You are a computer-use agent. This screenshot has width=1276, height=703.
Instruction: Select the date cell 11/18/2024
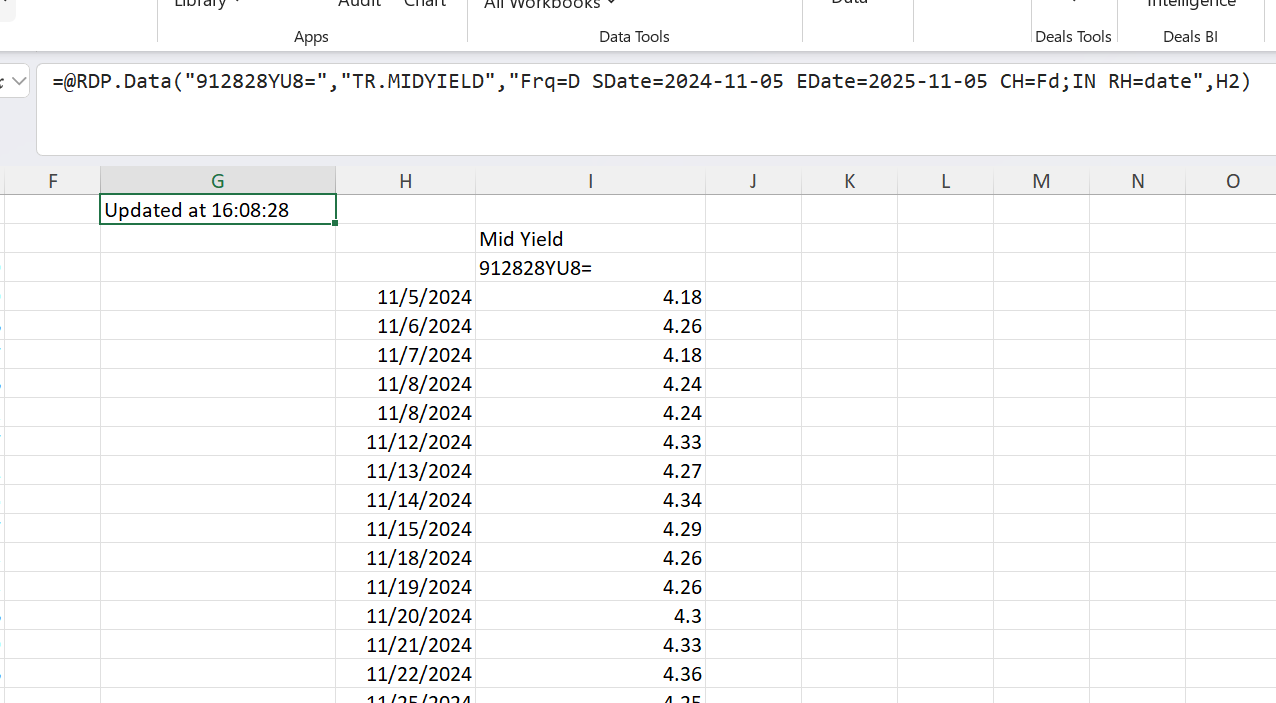[405, 558]
